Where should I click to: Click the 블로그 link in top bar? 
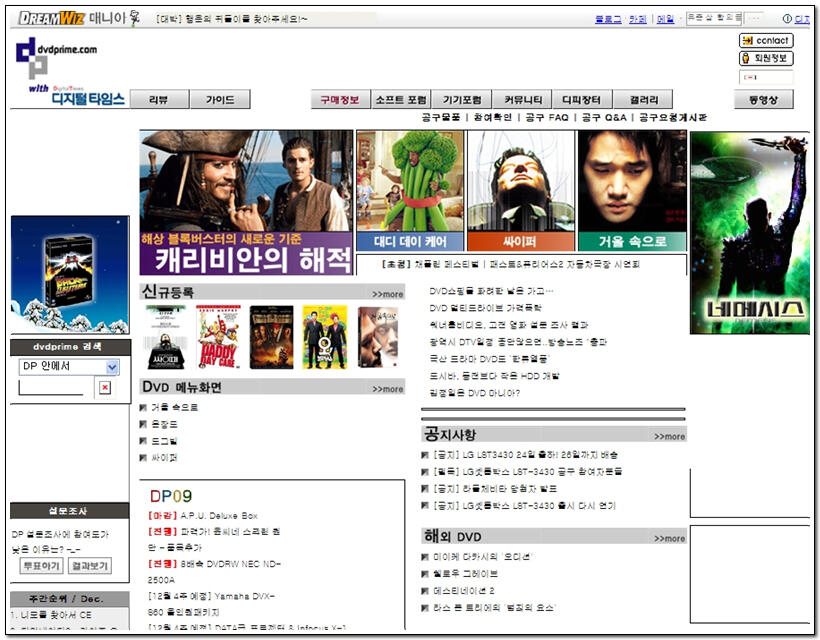(x=608, y=19)
